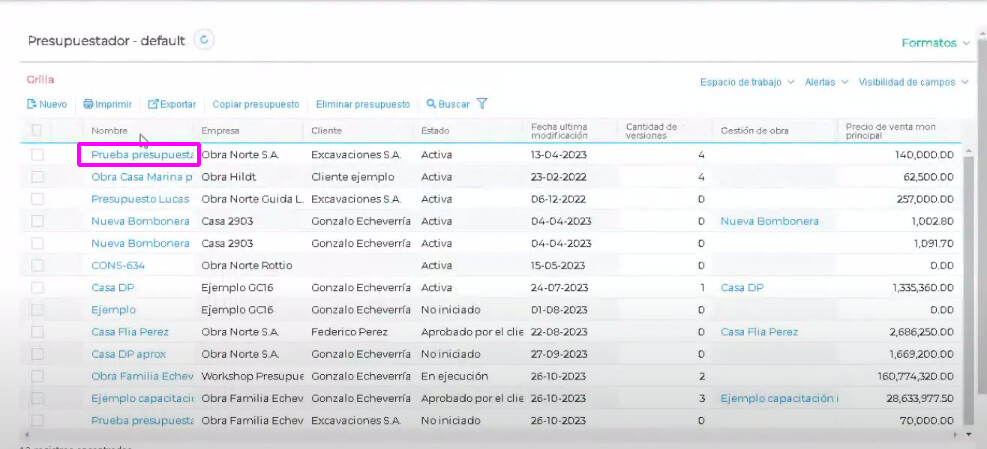987x449 pixels.
Task: Click the Fecha ultima modificación column header
Action: point(559,131)
